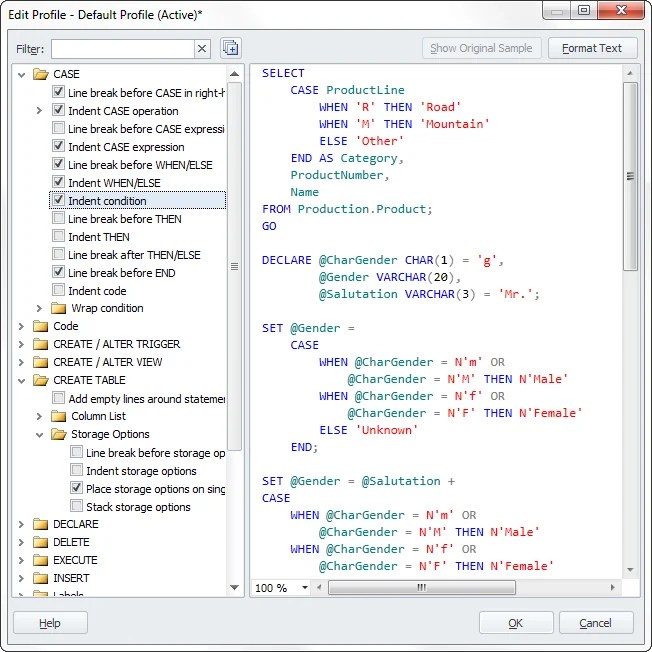The width and height of the screenshot is (652, 652).
Task: Check the Indent code checkbox
Action: [x=59, y=290]
